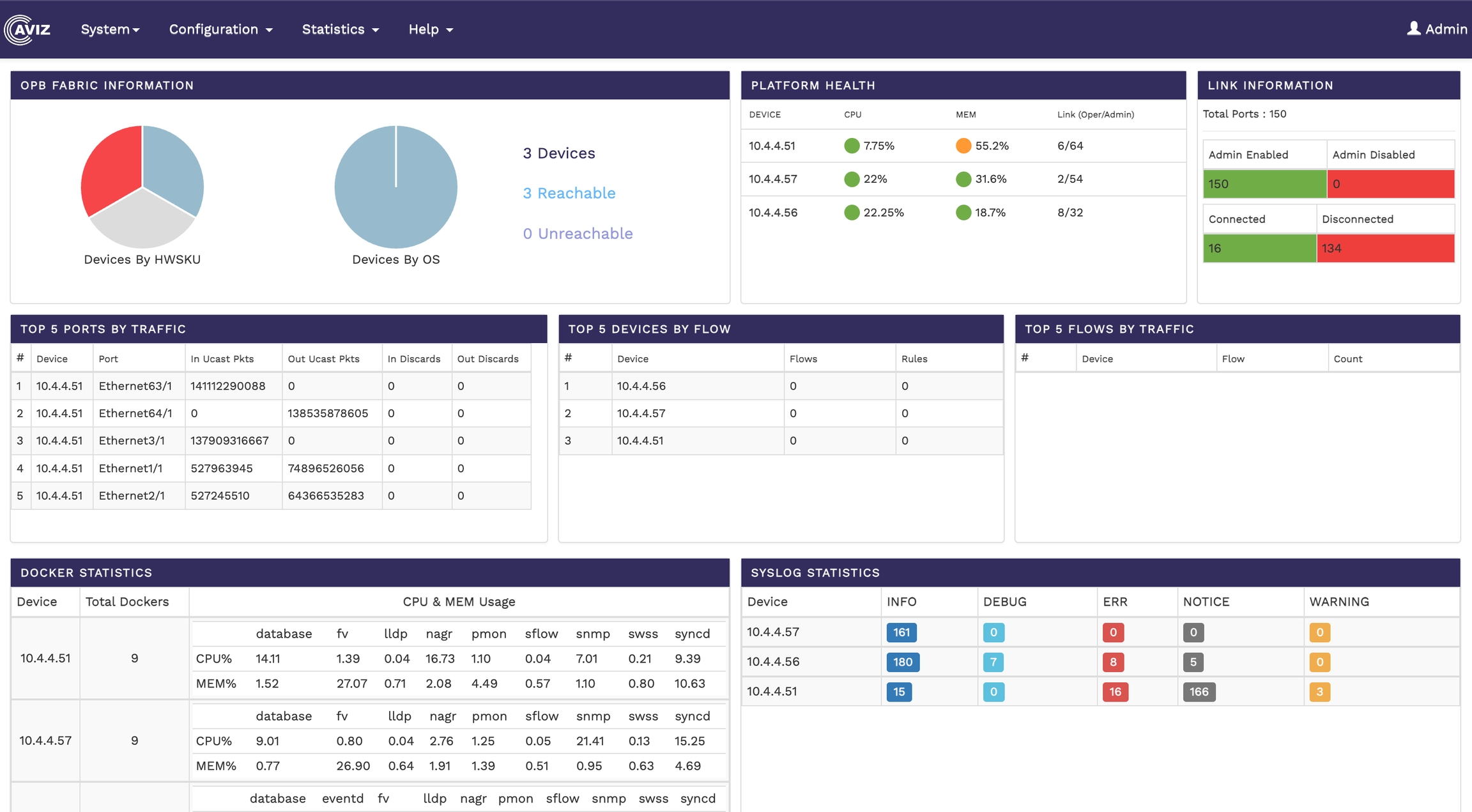The height and width of the screenshot is (812, 1472).
Task: Click the INFO badge showing 161
Action: (x=901, y=632)
